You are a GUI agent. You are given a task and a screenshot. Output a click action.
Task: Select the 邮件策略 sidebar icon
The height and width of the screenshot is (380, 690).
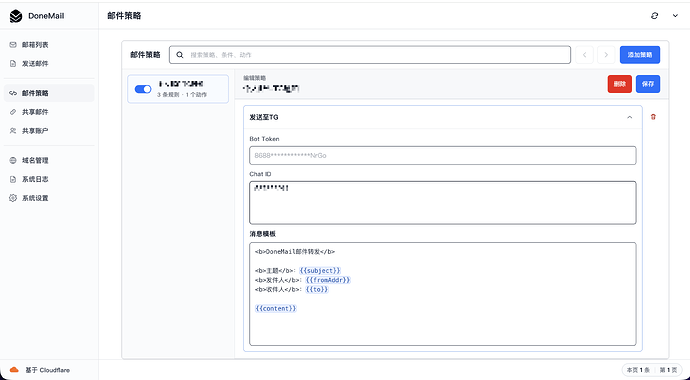tap(13, 93)
